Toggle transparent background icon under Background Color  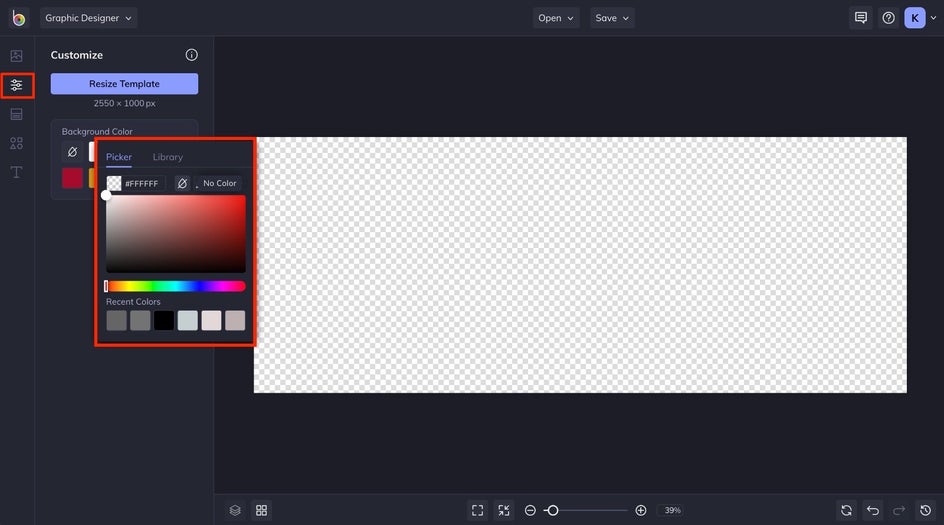pyautogui.click(x=72, y=152)
